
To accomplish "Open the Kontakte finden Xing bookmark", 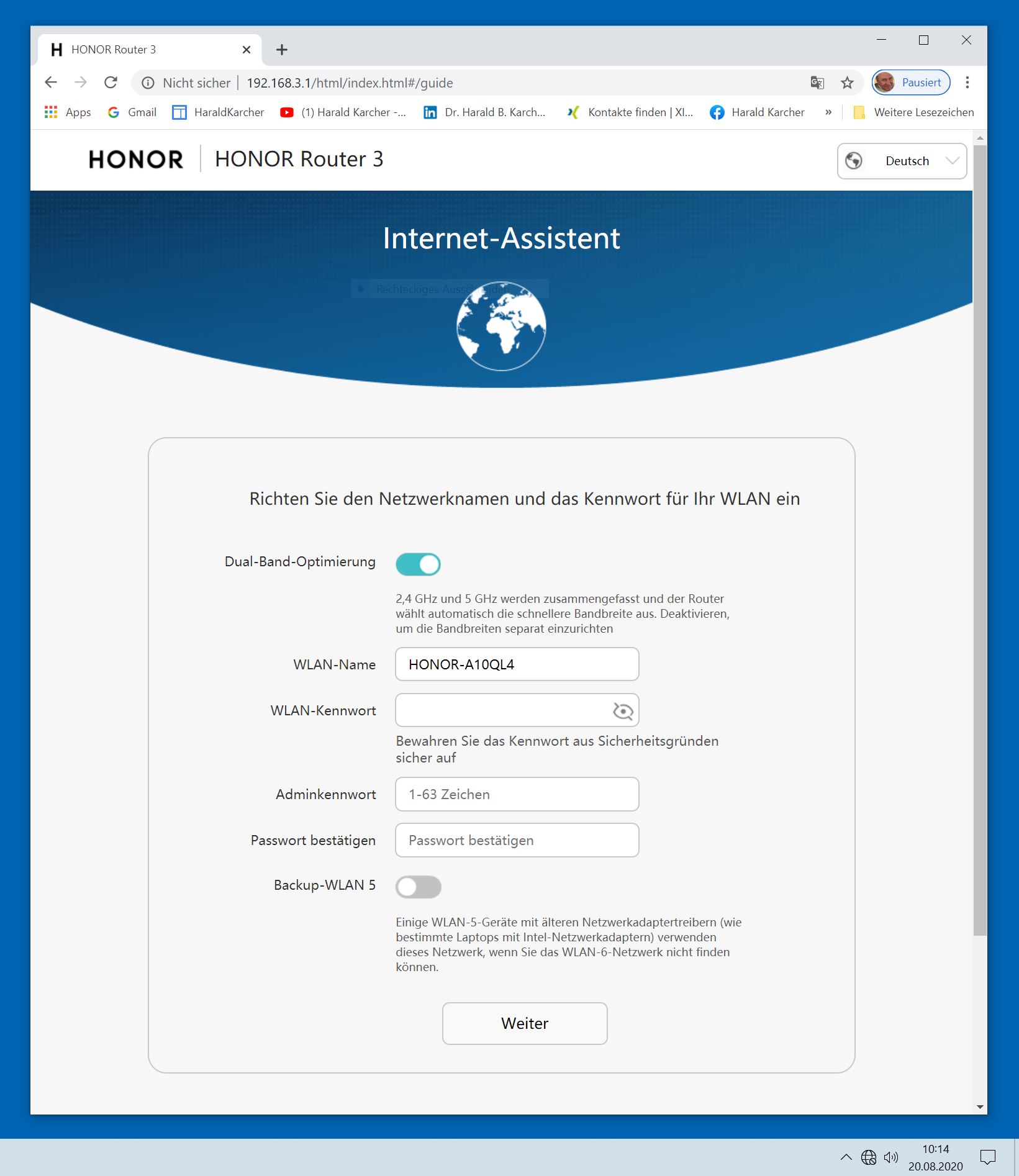I will (630, 112).
